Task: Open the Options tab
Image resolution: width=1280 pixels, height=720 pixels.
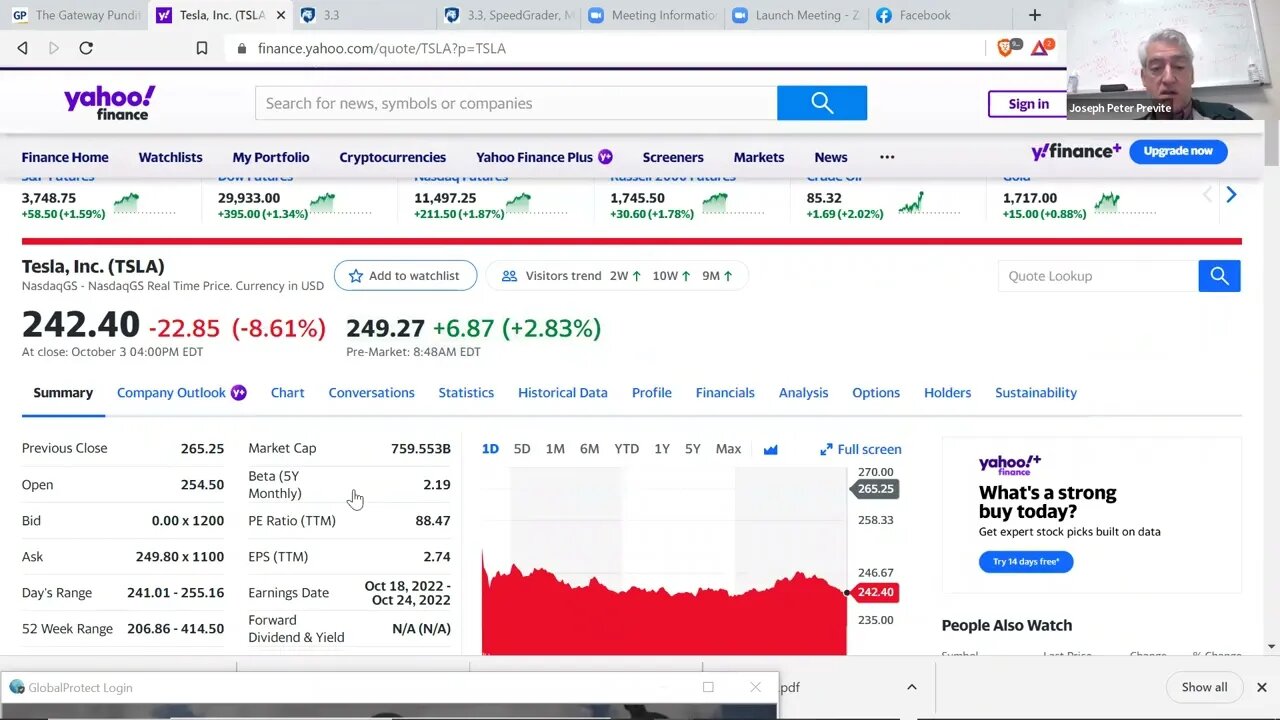Action: pos(876,393)
